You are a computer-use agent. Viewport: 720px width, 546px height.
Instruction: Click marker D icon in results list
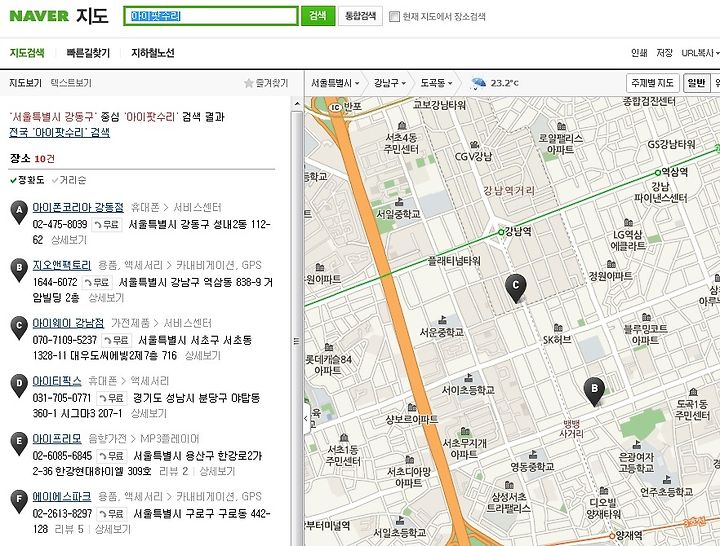pyautogui.click(x=19, y=386)
